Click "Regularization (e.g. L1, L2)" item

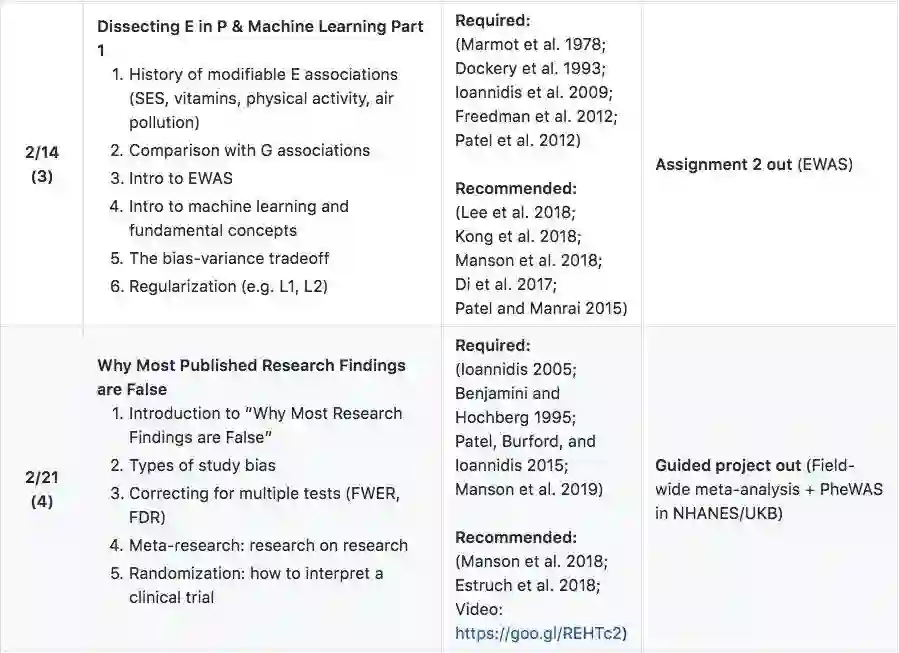pyautogui.click(x=228, y=286)
